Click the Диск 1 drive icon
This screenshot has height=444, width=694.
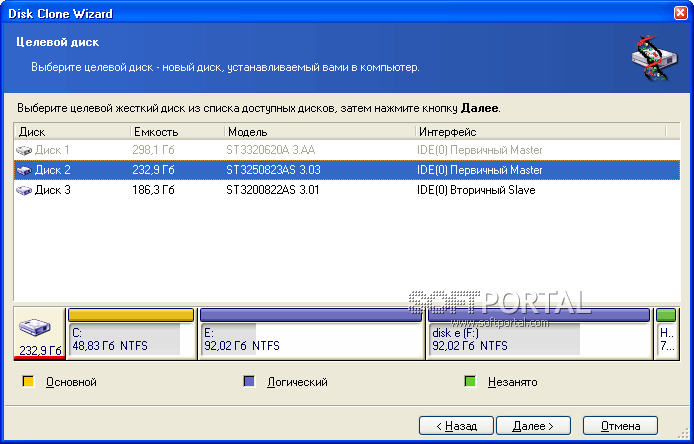[x=24, y=151]
